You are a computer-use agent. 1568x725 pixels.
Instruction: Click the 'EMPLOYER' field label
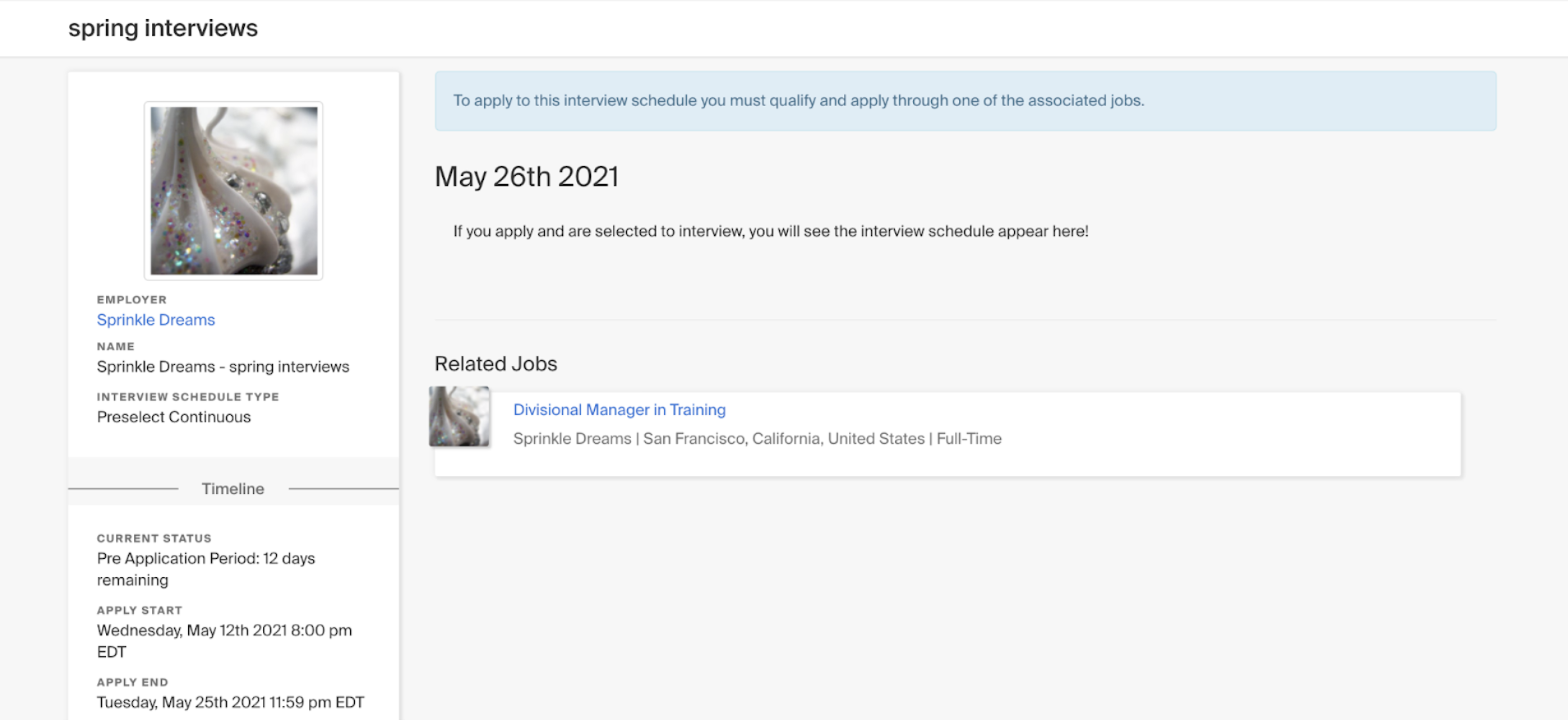coord(131,299)
